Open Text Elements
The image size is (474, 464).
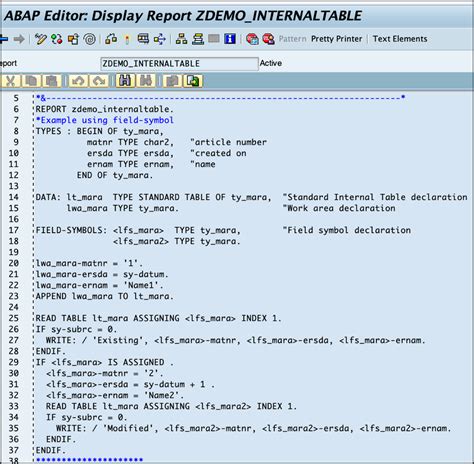coord(400,39)
